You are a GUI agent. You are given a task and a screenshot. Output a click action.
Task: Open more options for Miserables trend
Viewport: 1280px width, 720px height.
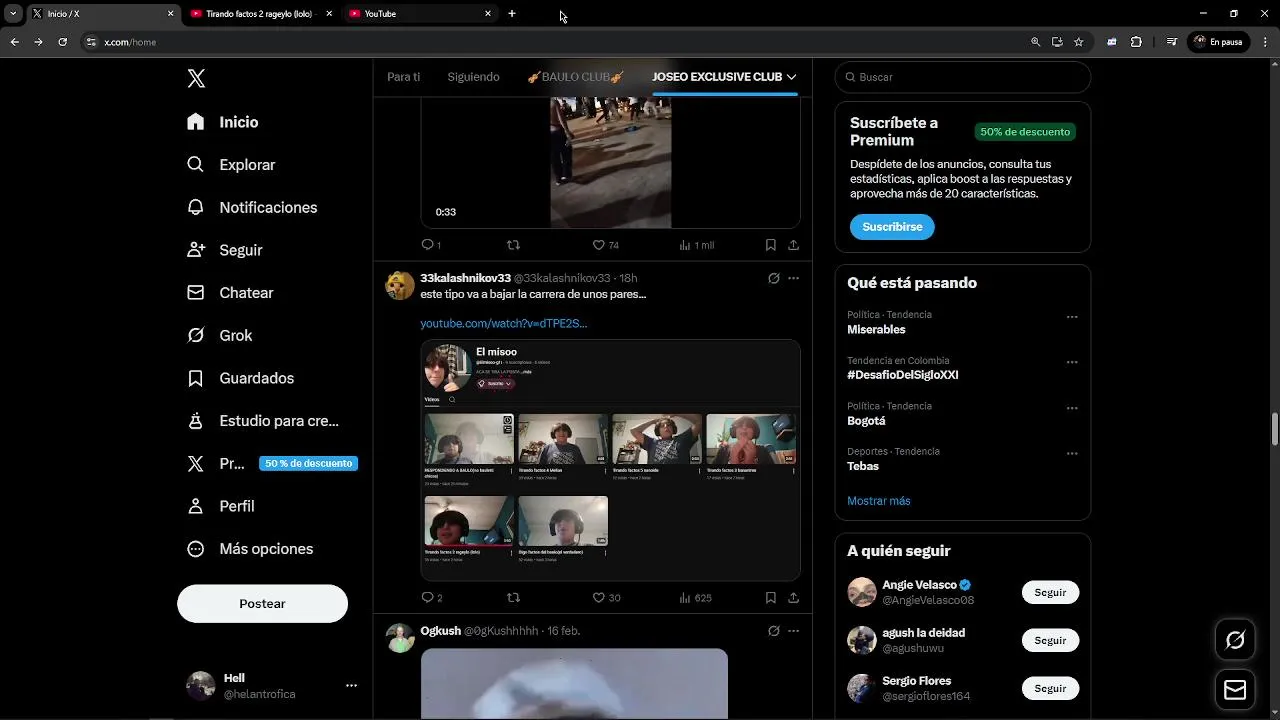1072,317
